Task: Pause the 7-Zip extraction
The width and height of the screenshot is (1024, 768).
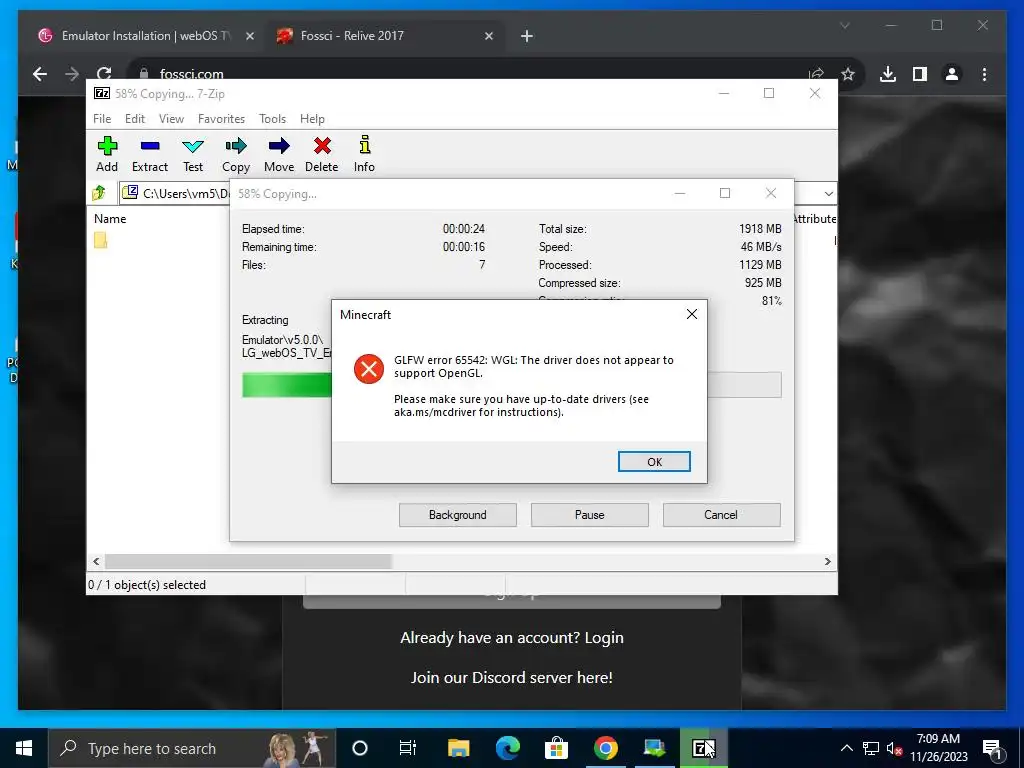Action: pyautogui.click(x=590, y=515)
